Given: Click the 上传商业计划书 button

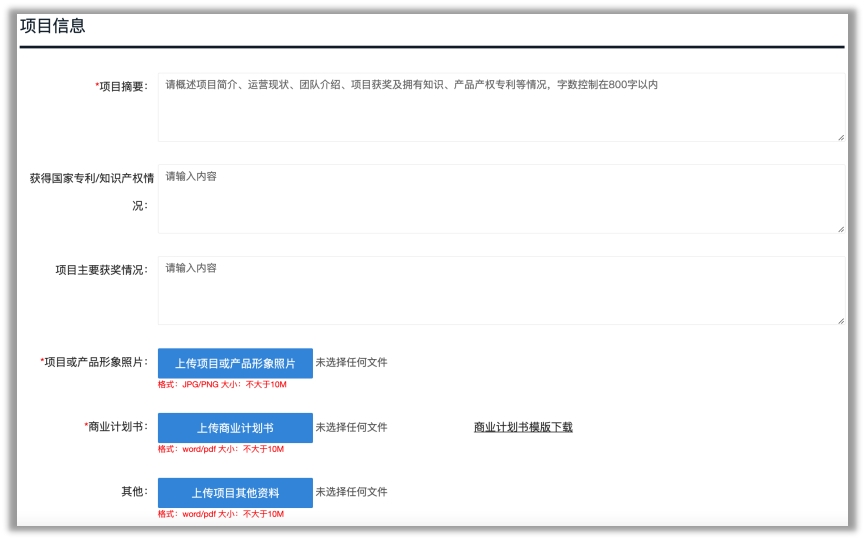Looking at the screenshot, I should [x=235, y=428].
